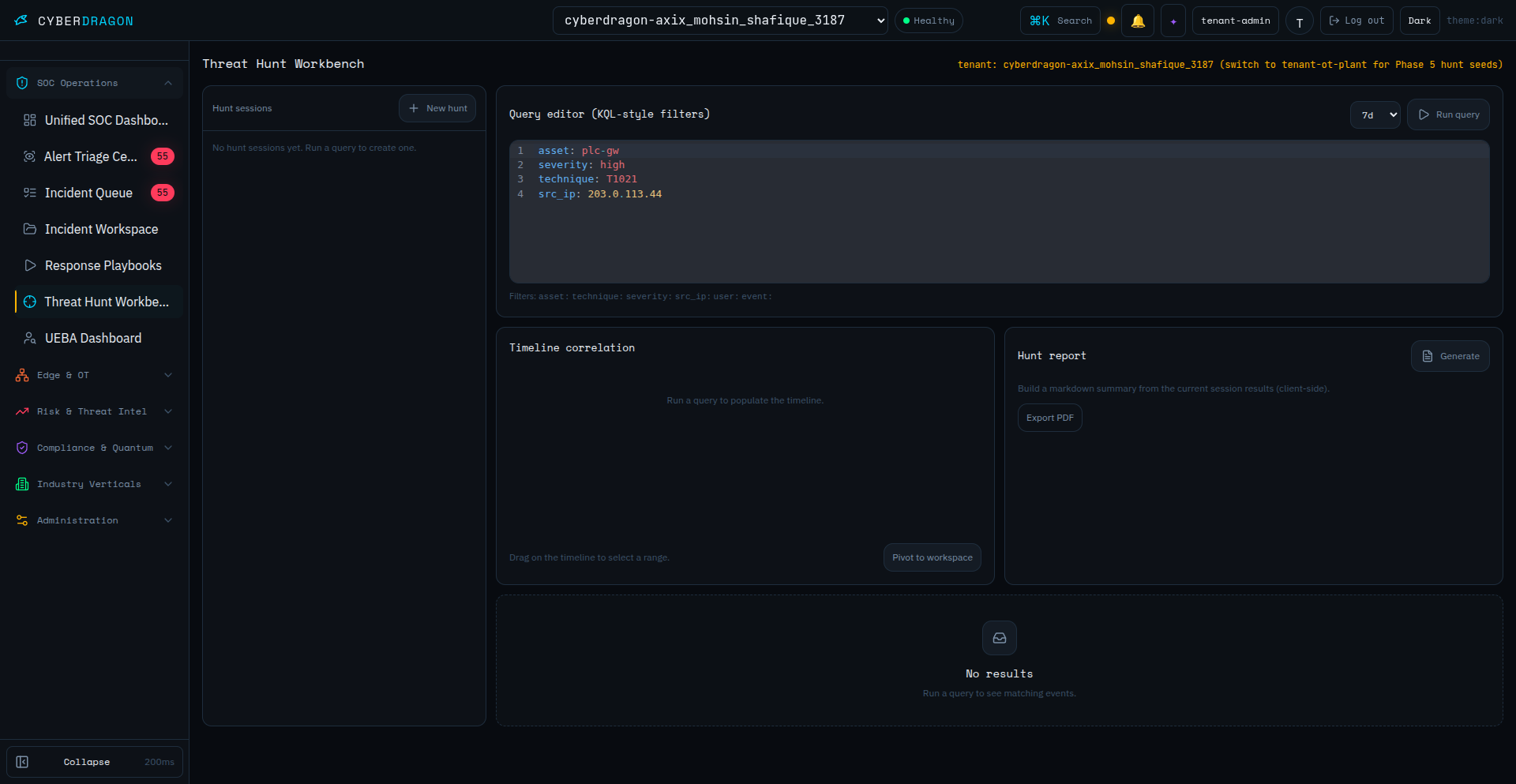Expand the Risk & Threat Intel section
The image size is (1516, 784).
point(95,411)
